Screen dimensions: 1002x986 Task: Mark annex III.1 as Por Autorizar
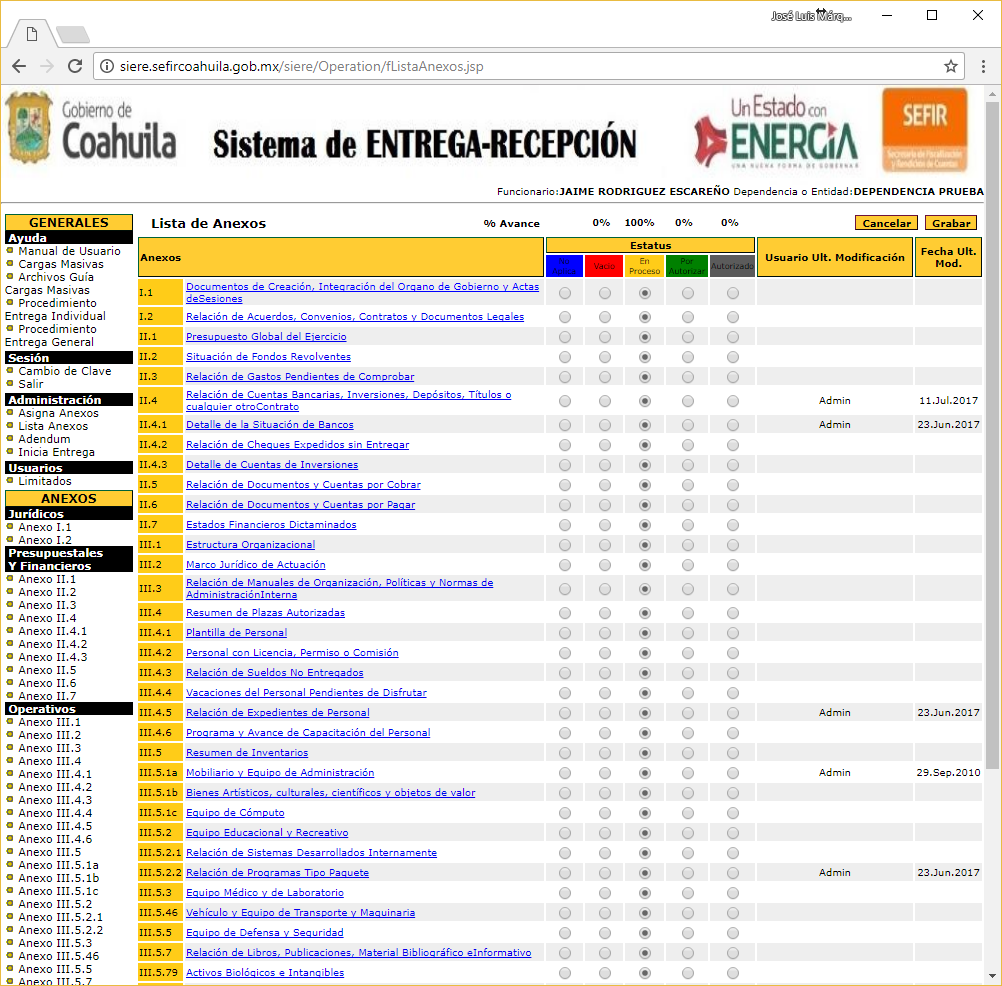687,545
